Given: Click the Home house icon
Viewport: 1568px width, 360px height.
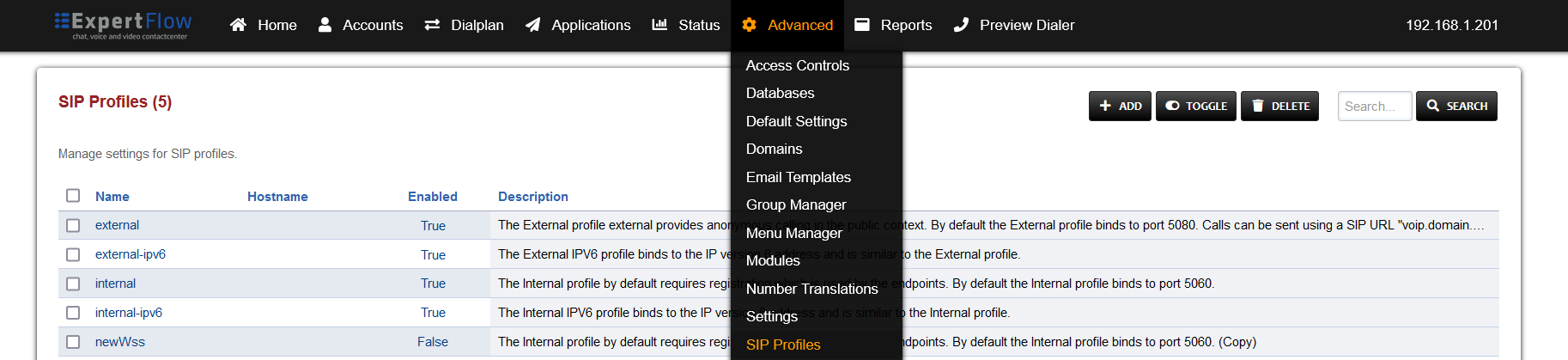Looking at the screenshot, I should click(238, 25).
